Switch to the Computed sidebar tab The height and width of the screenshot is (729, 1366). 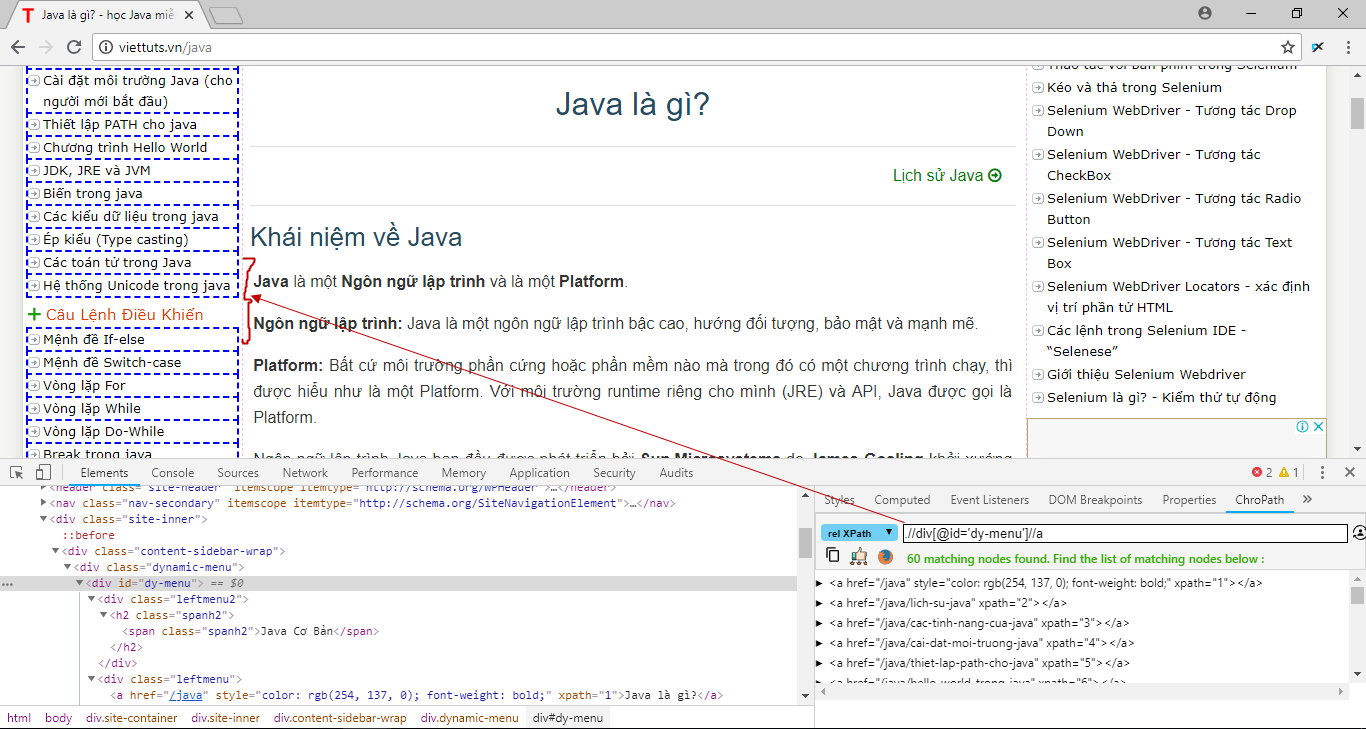pos(902,500)
